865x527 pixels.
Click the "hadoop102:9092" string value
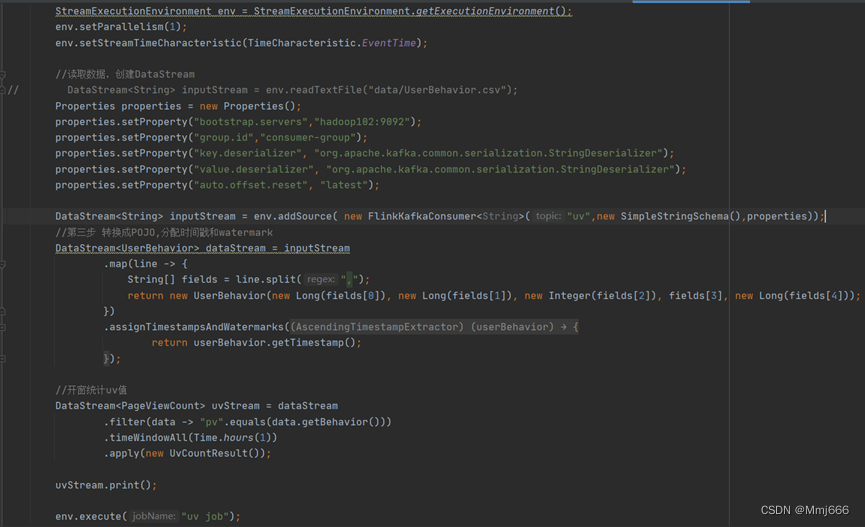[362, 121]
